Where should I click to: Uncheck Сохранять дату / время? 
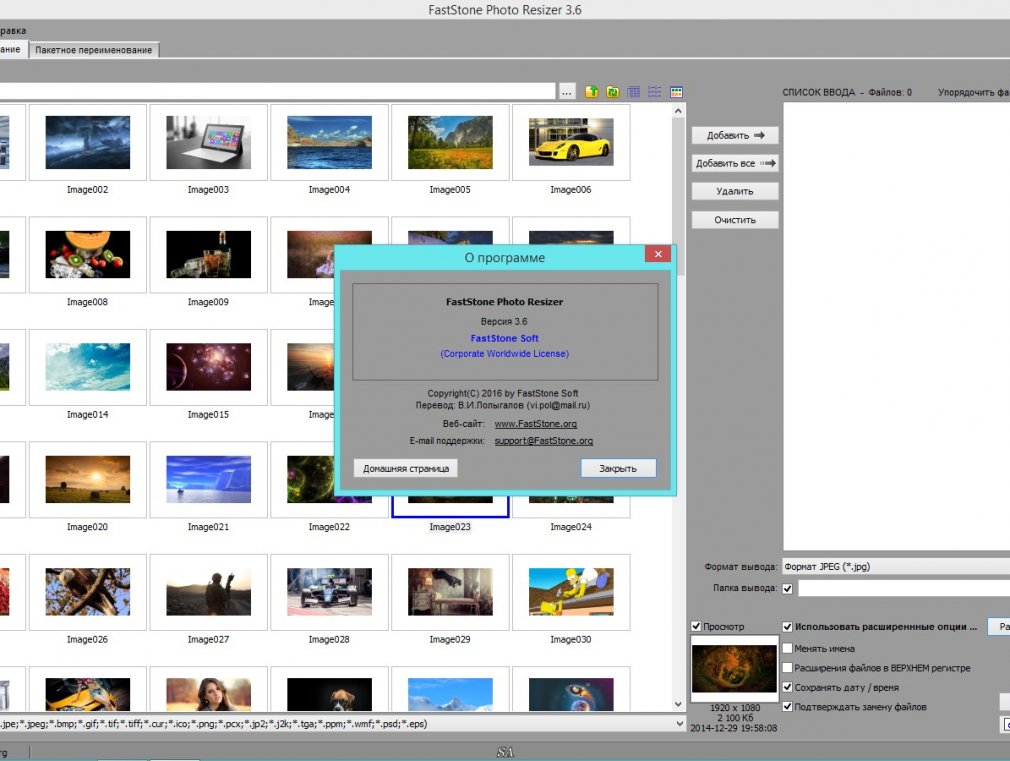point(787,687)
